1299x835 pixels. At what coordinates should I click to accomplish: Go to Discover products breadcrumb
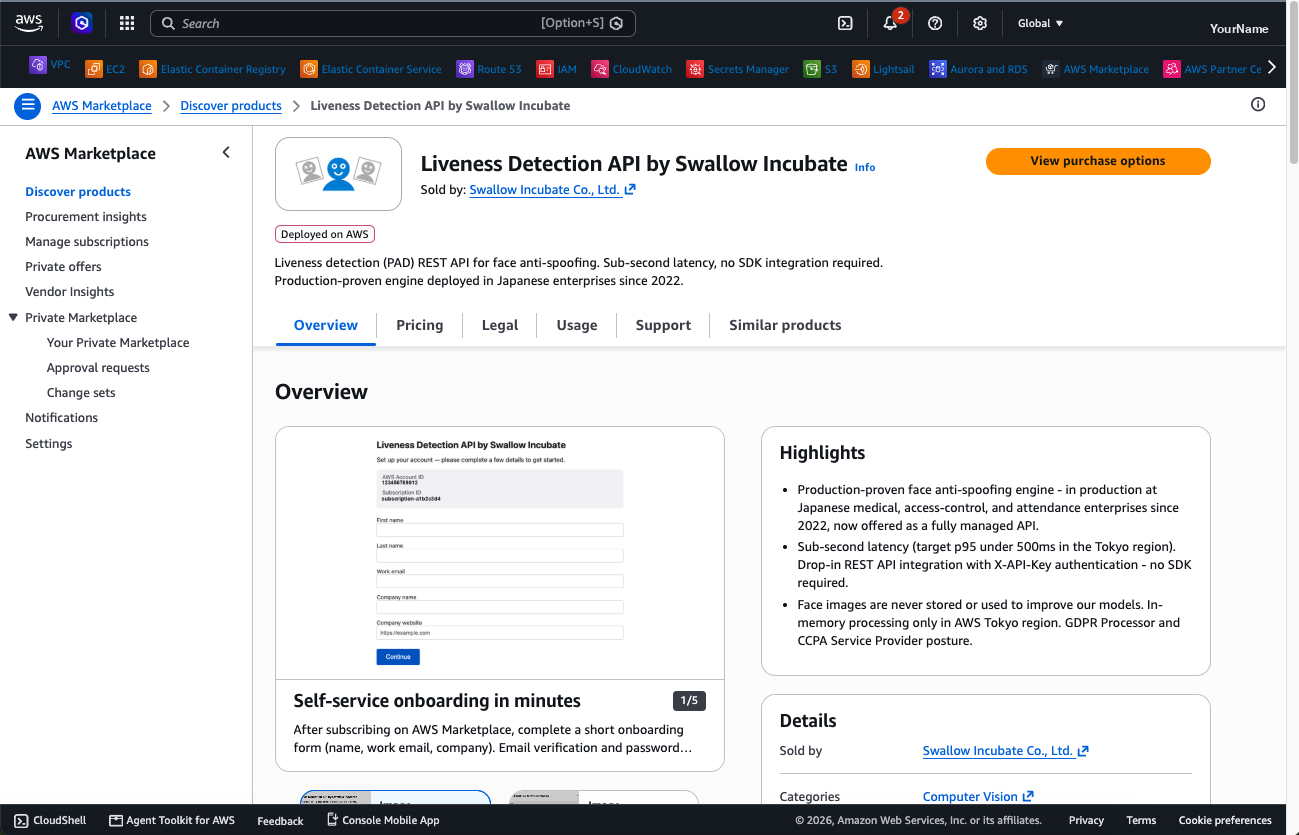point(231,105)
